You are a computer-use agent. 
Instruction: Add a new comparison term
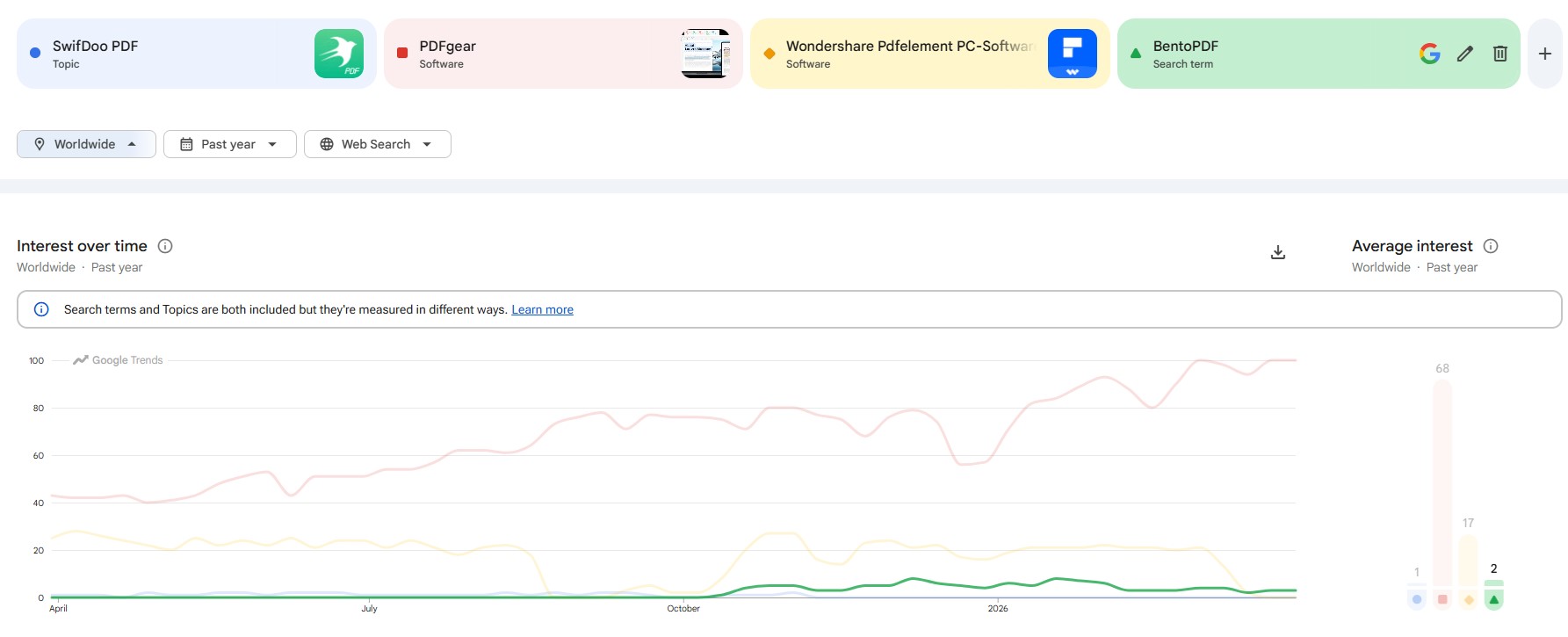(x=1545, y=54)
